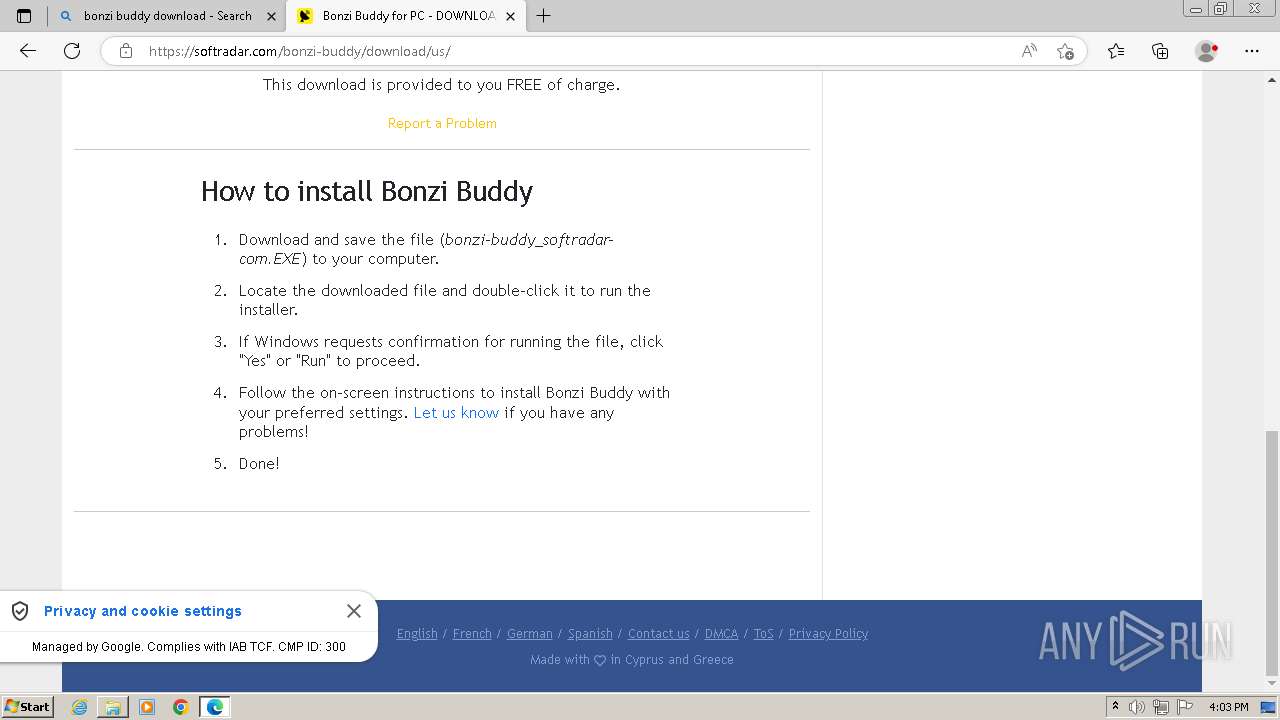Switch site language to German
Viewport: 1280px width, 720px height.
click(x=530, y=633)
